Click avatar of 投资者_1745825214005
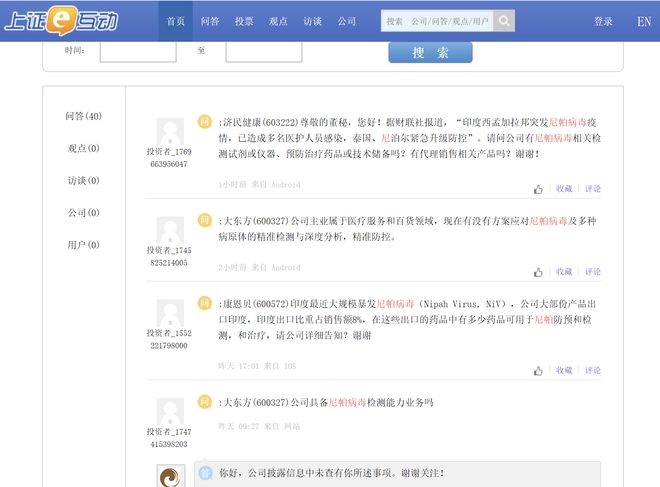The image size is (660, 487). coord(170,230)
